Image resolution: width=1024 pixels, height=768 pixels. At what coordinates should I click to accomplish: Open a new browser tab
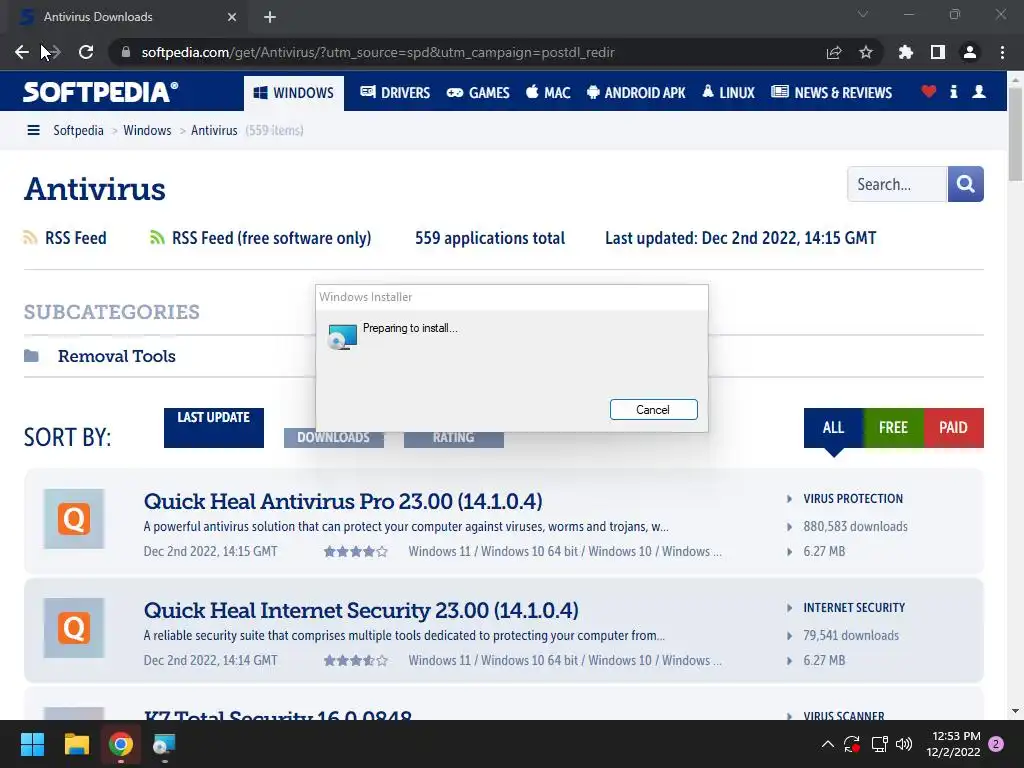(x=270, y=17)
